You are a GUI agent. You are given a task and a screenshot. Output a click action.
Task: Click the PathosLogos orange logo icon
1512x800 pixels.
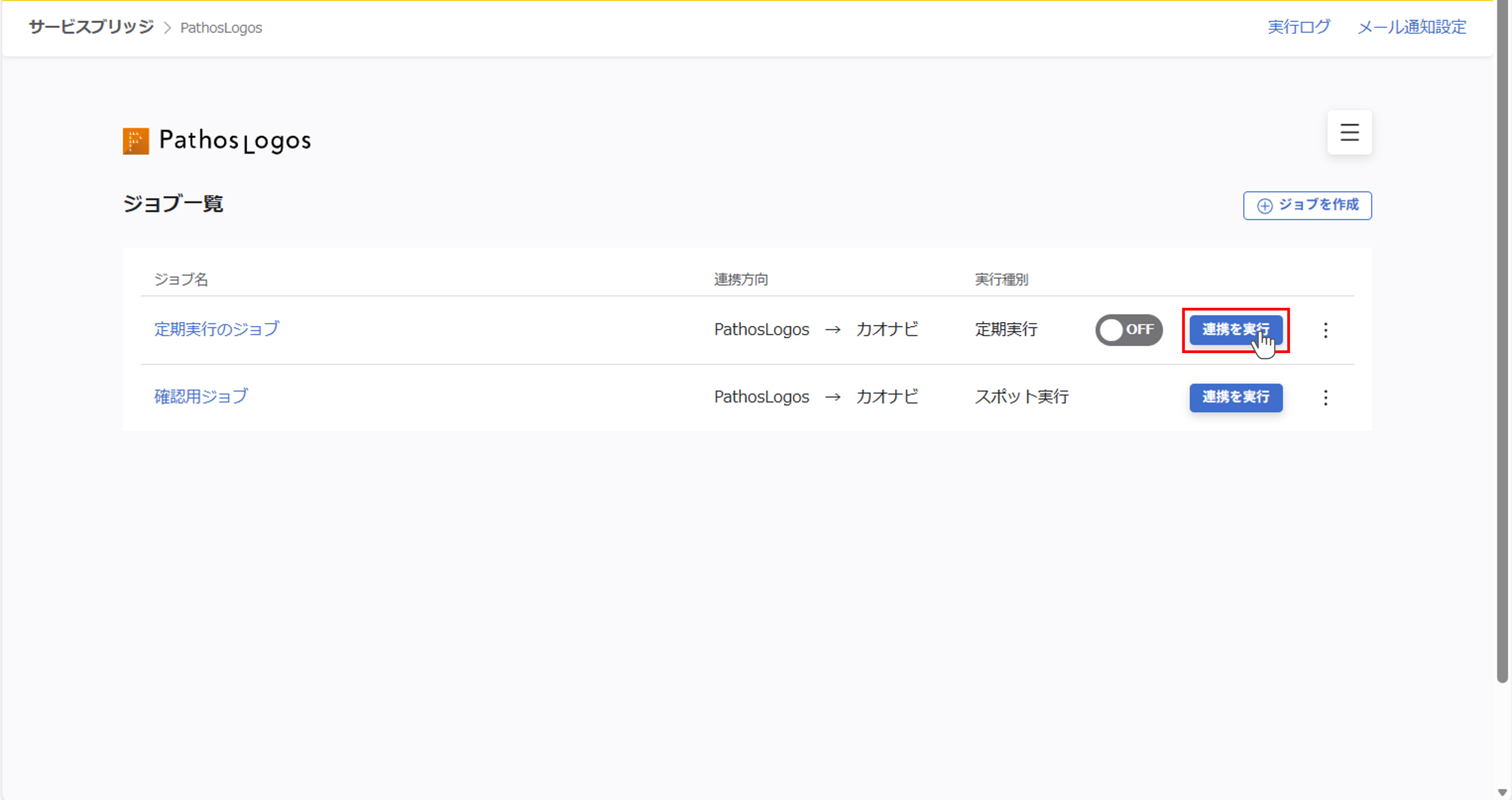tap(136, 142)
